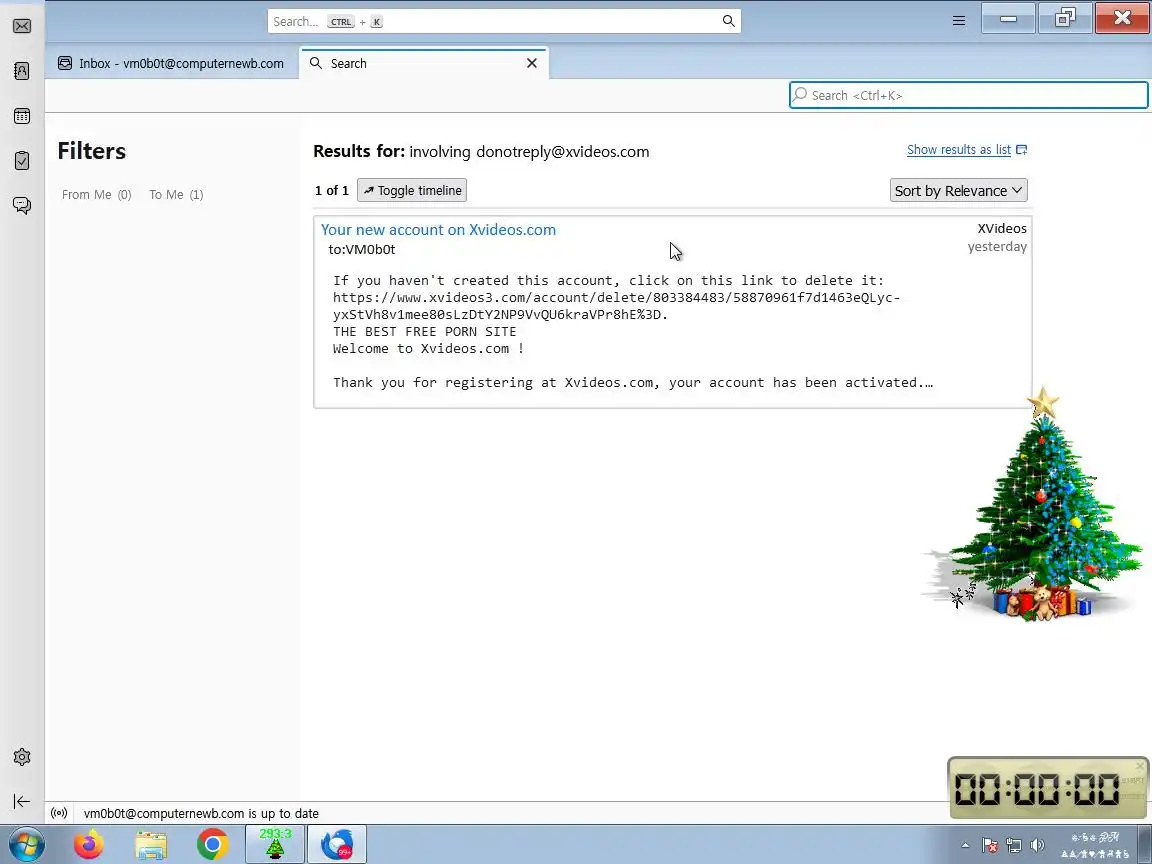
Task: Click the online status activity icon
Action: click(60, 813)
